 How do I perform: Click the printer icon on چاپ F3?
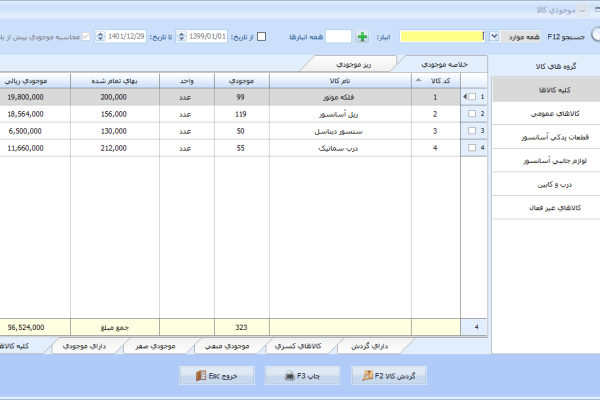click(x=290, y=376)
